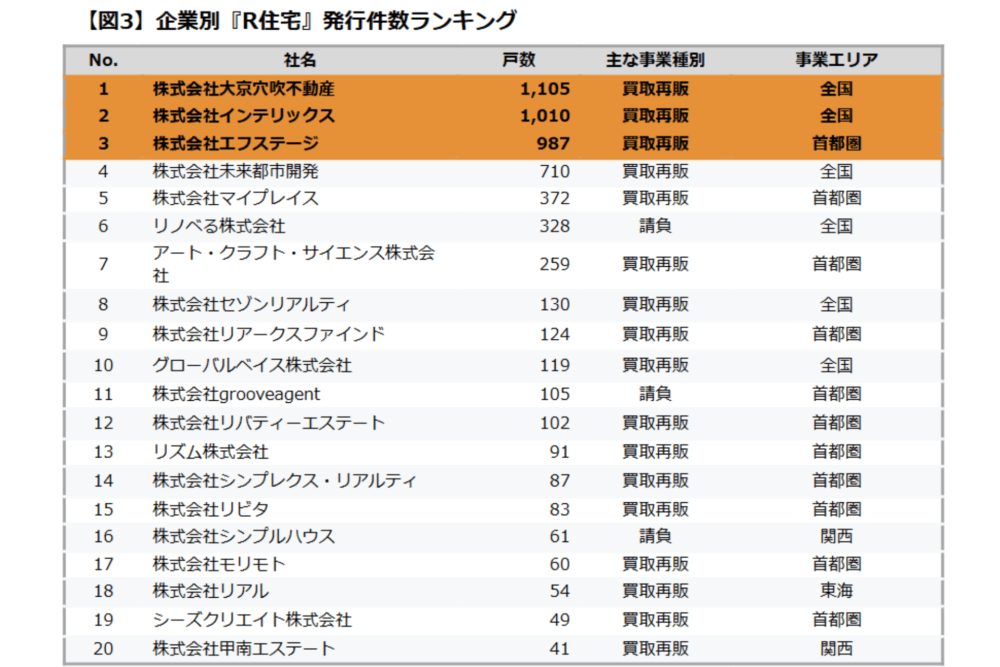Click company name 株式会社エフステージ
The width and height of the screenshot is (1000, 667).
coord(235,143)
